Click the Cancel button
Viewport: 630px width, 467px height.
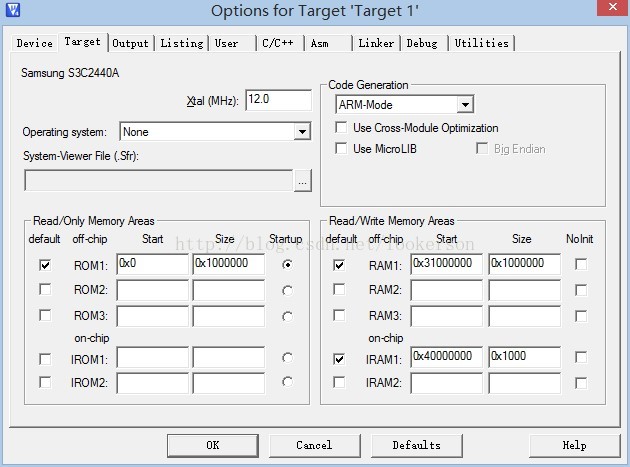(x=314, y=445)
